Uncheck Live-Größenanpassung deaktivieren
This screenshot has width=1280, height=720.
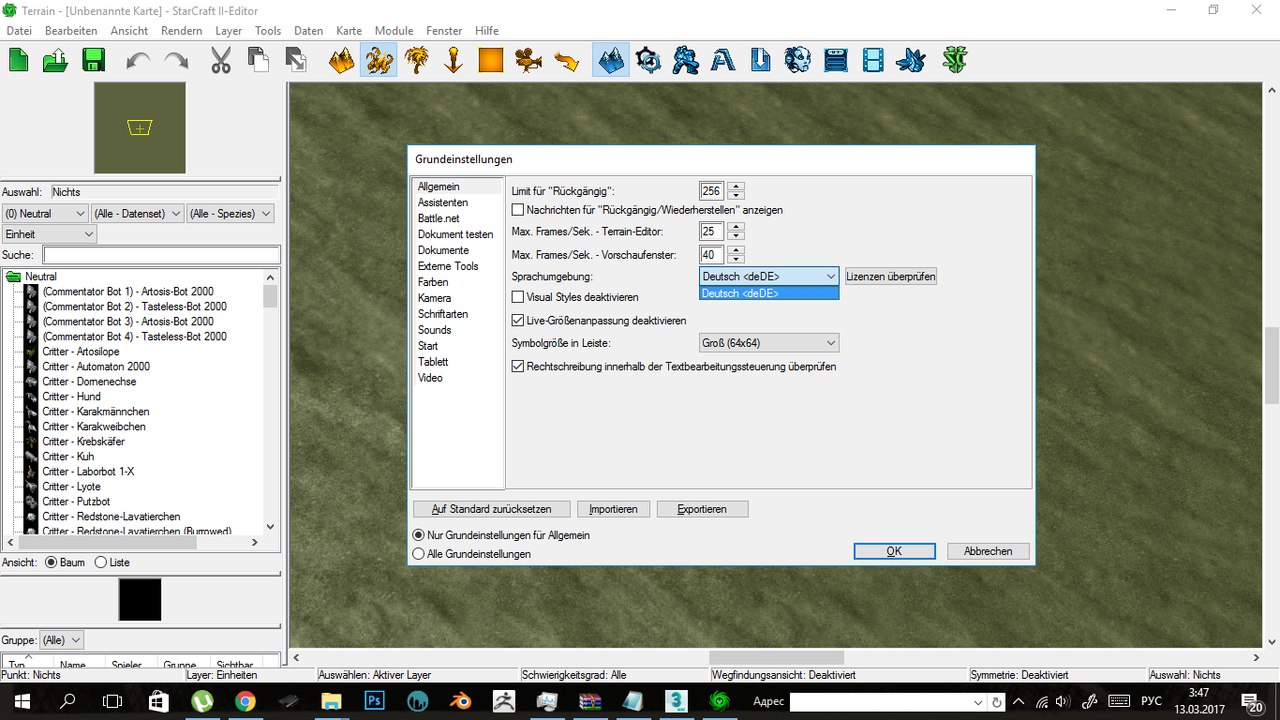tap(518, 321)
